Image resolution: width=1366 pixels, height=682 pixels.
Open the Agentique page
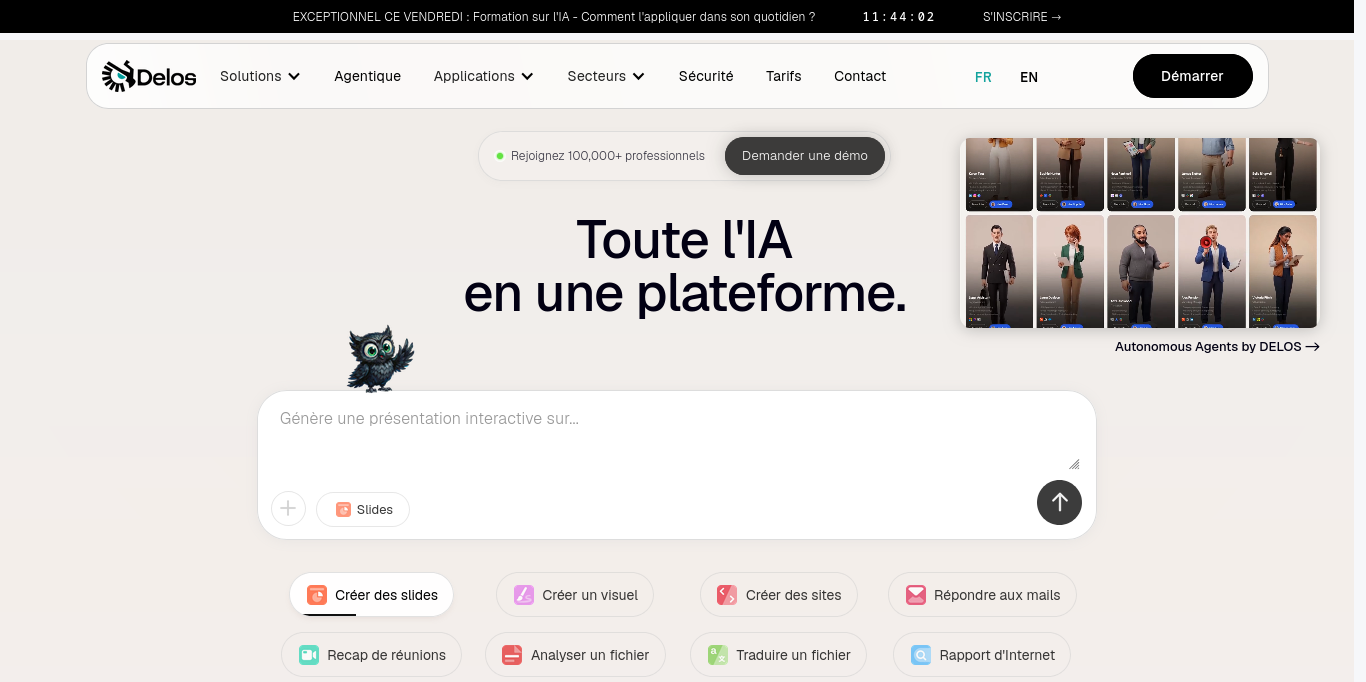[367, 76]
